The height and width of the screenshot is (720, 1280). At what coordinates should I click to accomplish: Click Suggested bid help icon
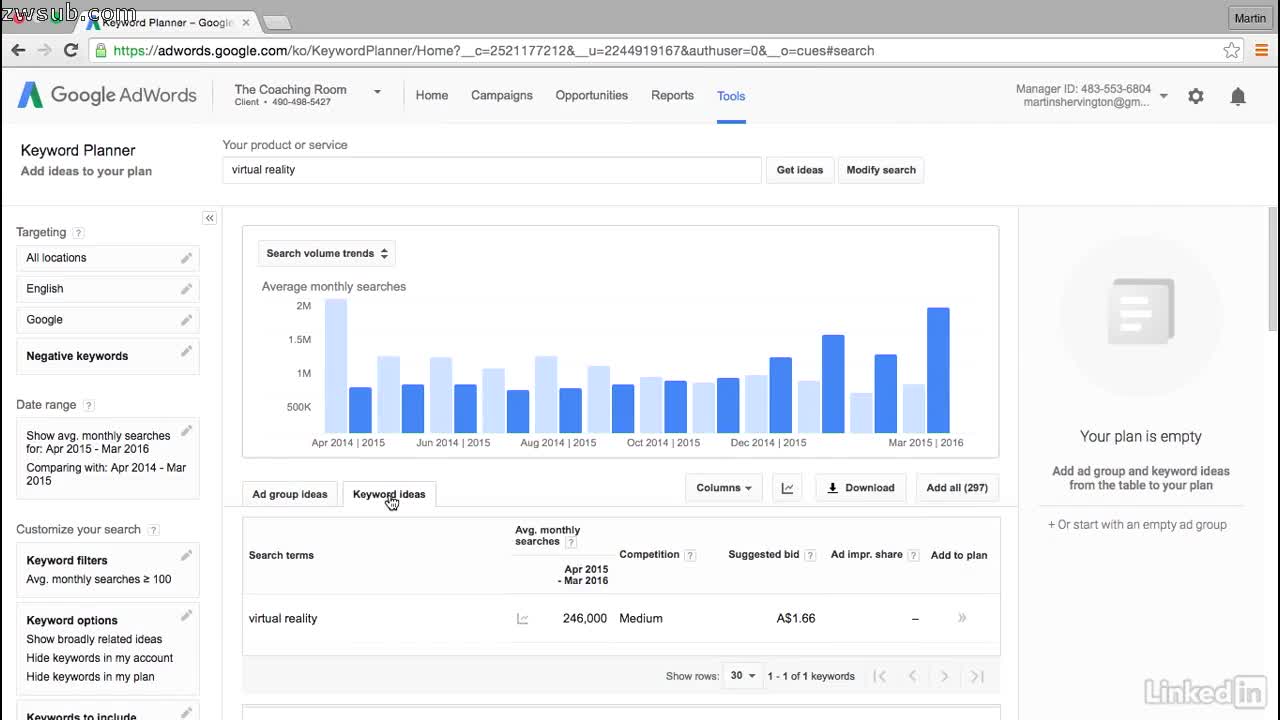810,555
